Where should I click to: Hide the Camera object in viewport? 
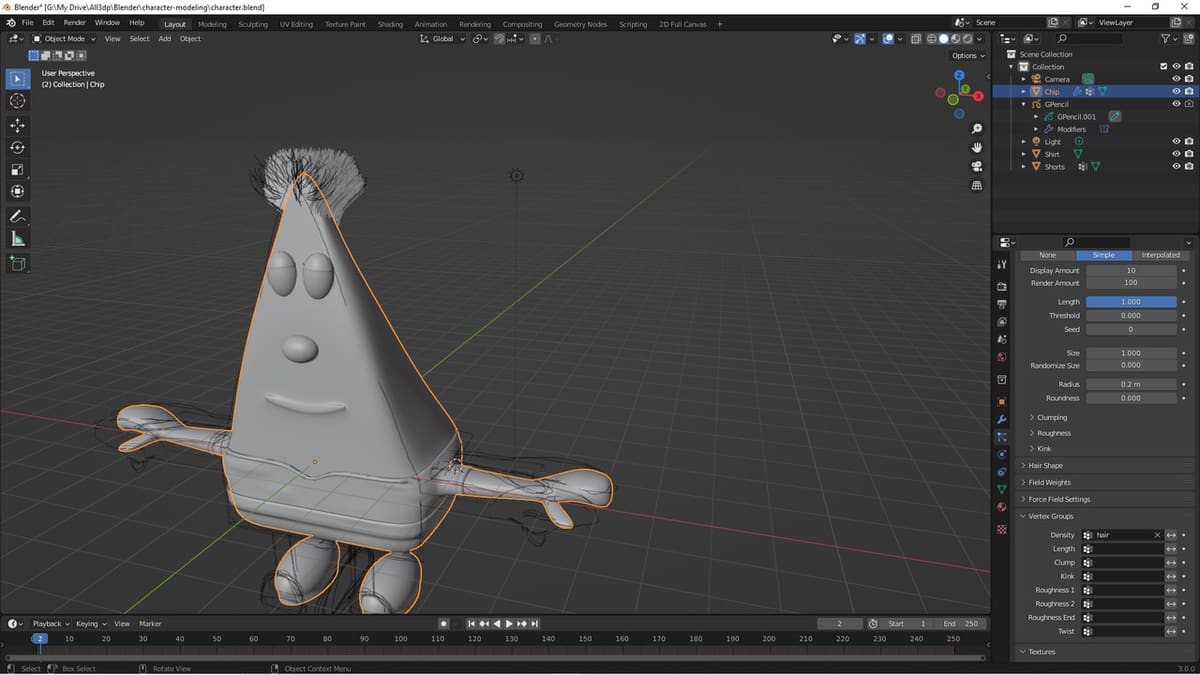click(1176, 79)
